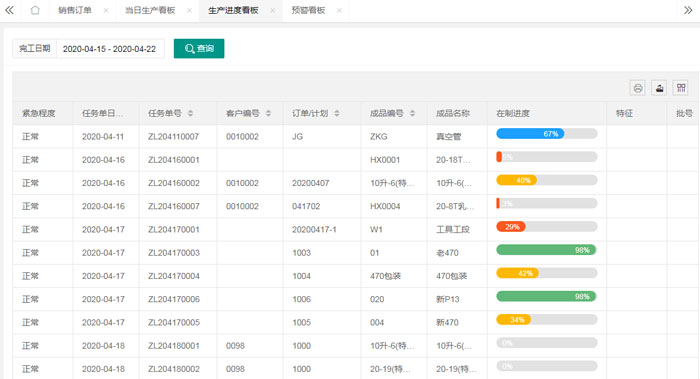Click order cell 20200407
Screen dimensions: 700x379
pyautogui.click(x=311, y=183)
